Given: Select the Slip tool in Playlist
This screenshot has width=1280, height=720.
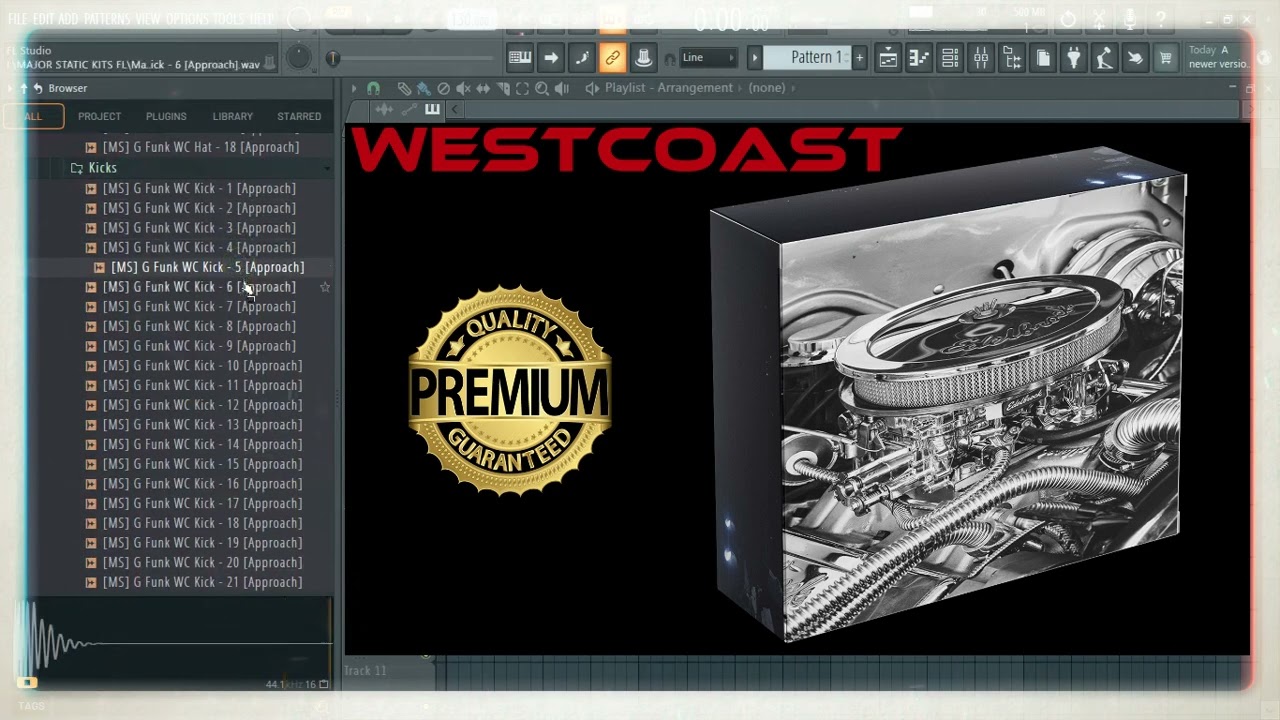Looking at the screenshot, I should click(x=483, y=88).
